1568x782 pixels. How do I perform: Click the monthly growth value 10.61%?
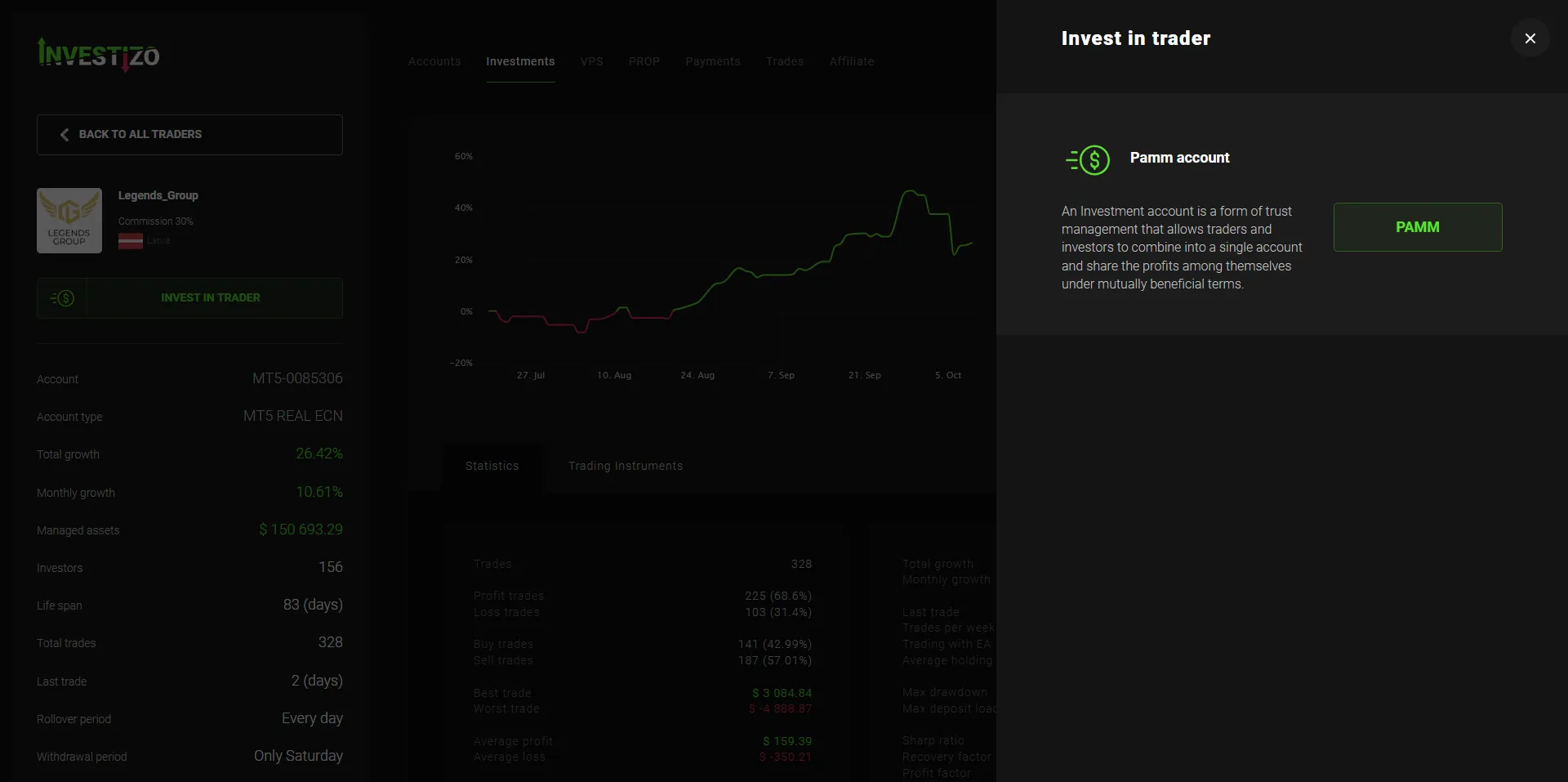click(x=319, y=492)
